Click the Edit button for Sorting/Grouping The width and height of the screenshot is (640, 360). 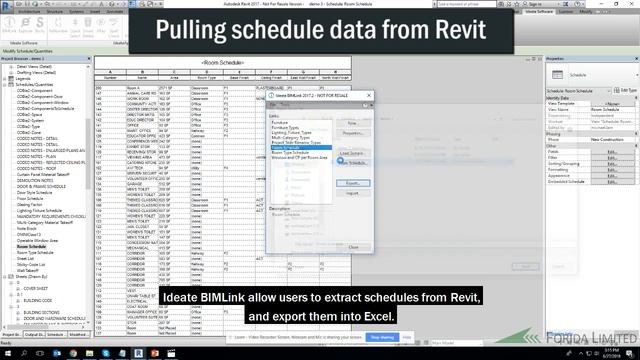(612, 164)
